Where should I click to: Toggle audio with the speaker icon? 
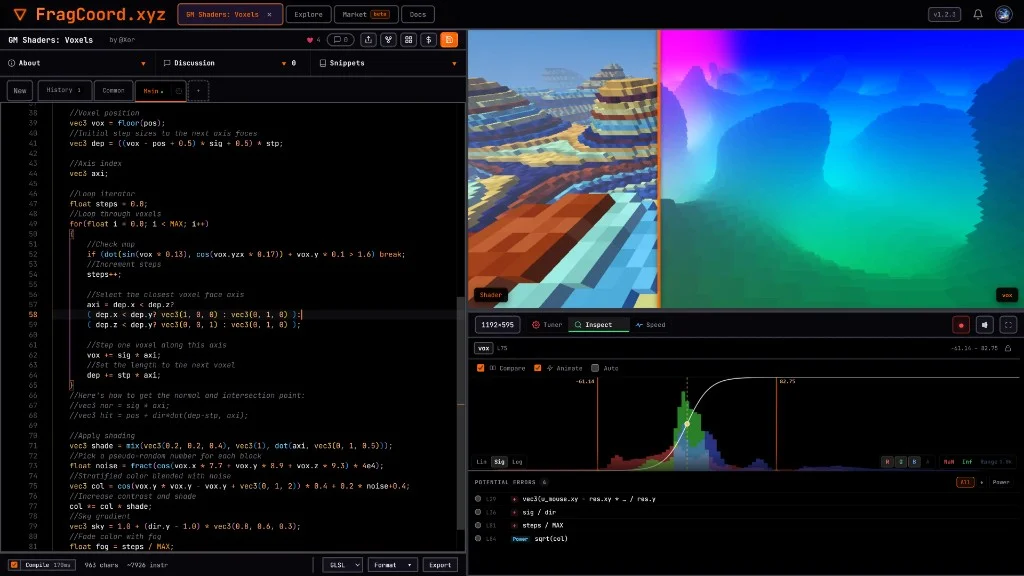tap(985, 325)
